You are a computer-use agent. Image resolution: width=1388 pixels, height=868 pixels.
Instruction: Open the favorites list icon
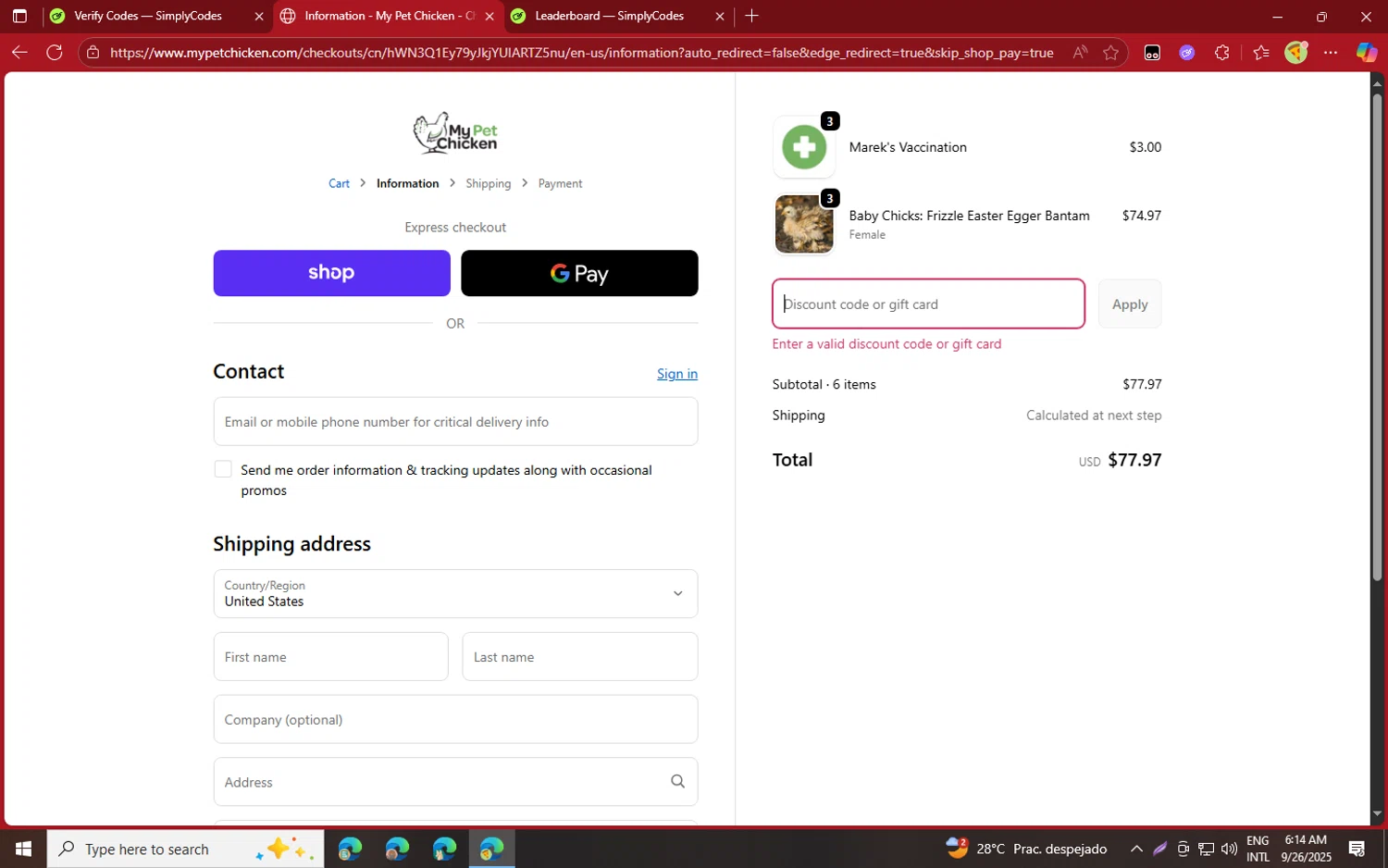[x=1261, y=53]
